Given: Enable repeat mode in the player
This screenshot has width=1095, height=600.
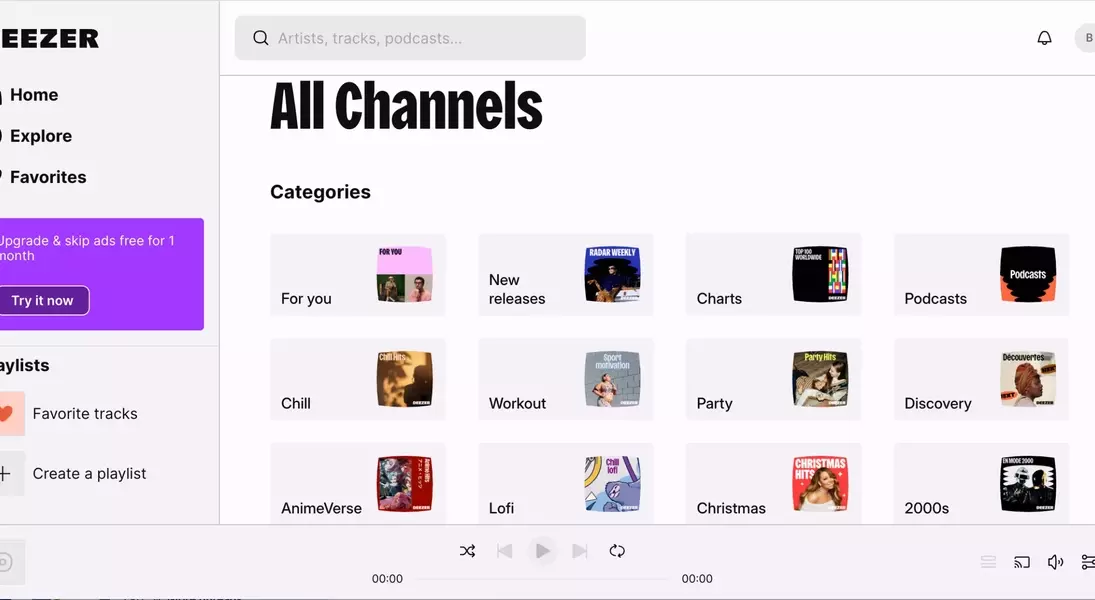Looking at the screenshot, I should 617,550.
